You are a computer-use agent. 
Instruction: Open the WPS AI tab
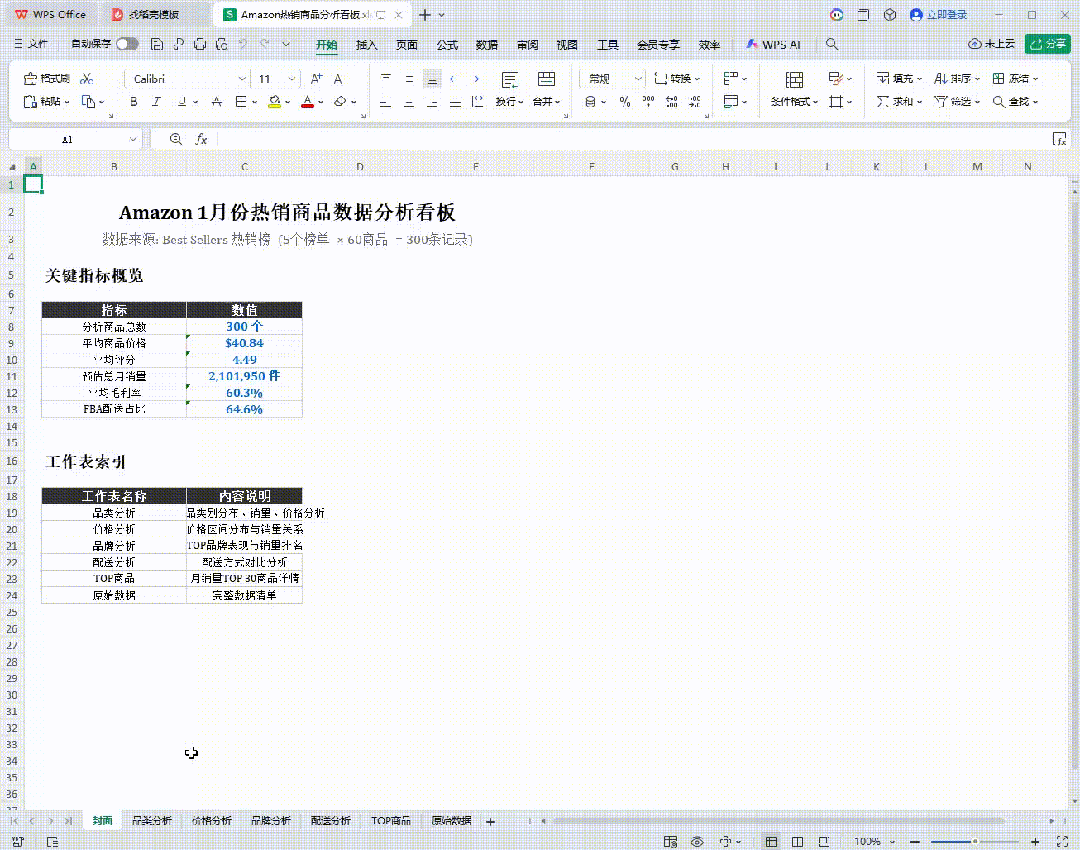774,45
